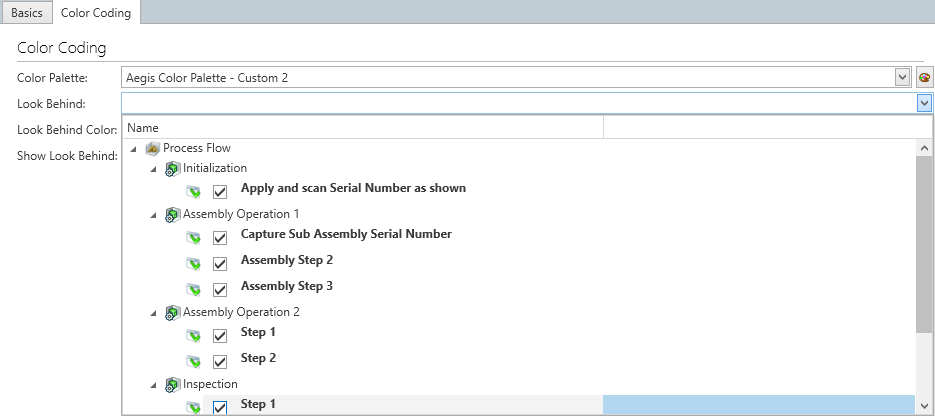Toggle the Assembly Step 2 checkbox

click(x=220, y=263)
